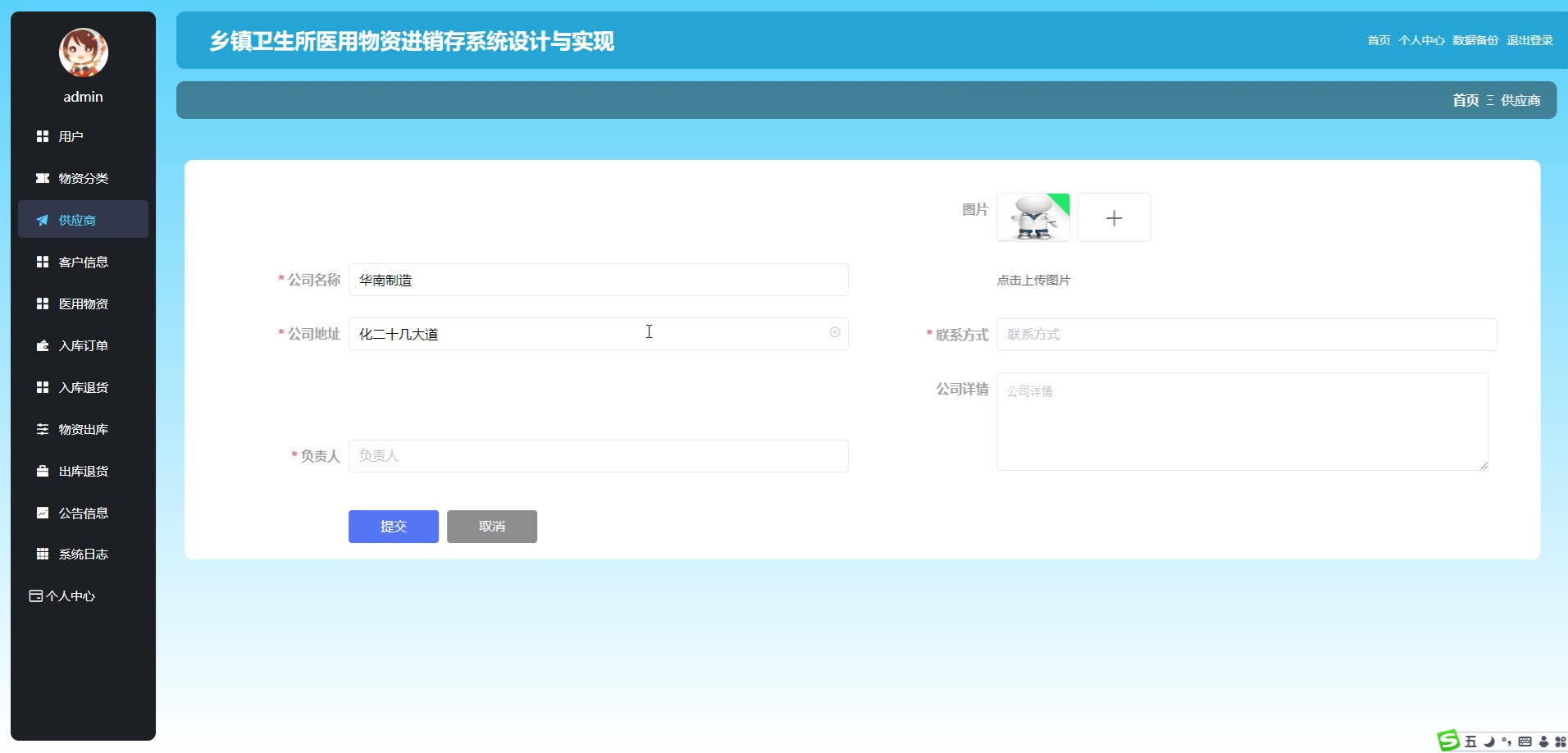Go to 首页 in the top header
The width and height of the screenshot is (1568, 753).
[x=1379, y=40]
